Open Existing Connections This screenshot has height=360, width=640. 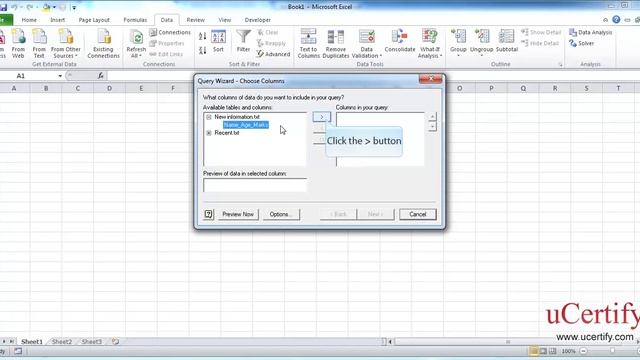coord(103,44)
